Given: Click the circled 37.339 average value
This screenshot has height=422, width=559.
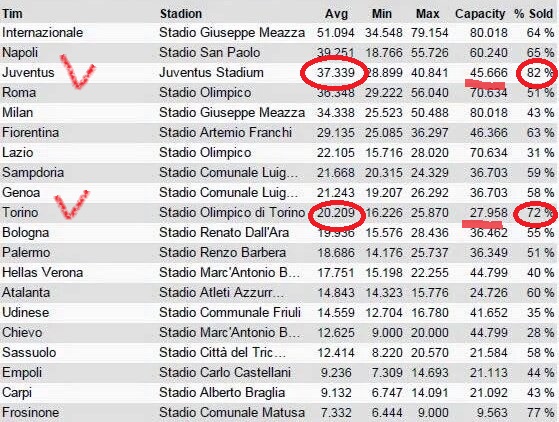Looking at the screenshot, I should click(x=336, y=73).
